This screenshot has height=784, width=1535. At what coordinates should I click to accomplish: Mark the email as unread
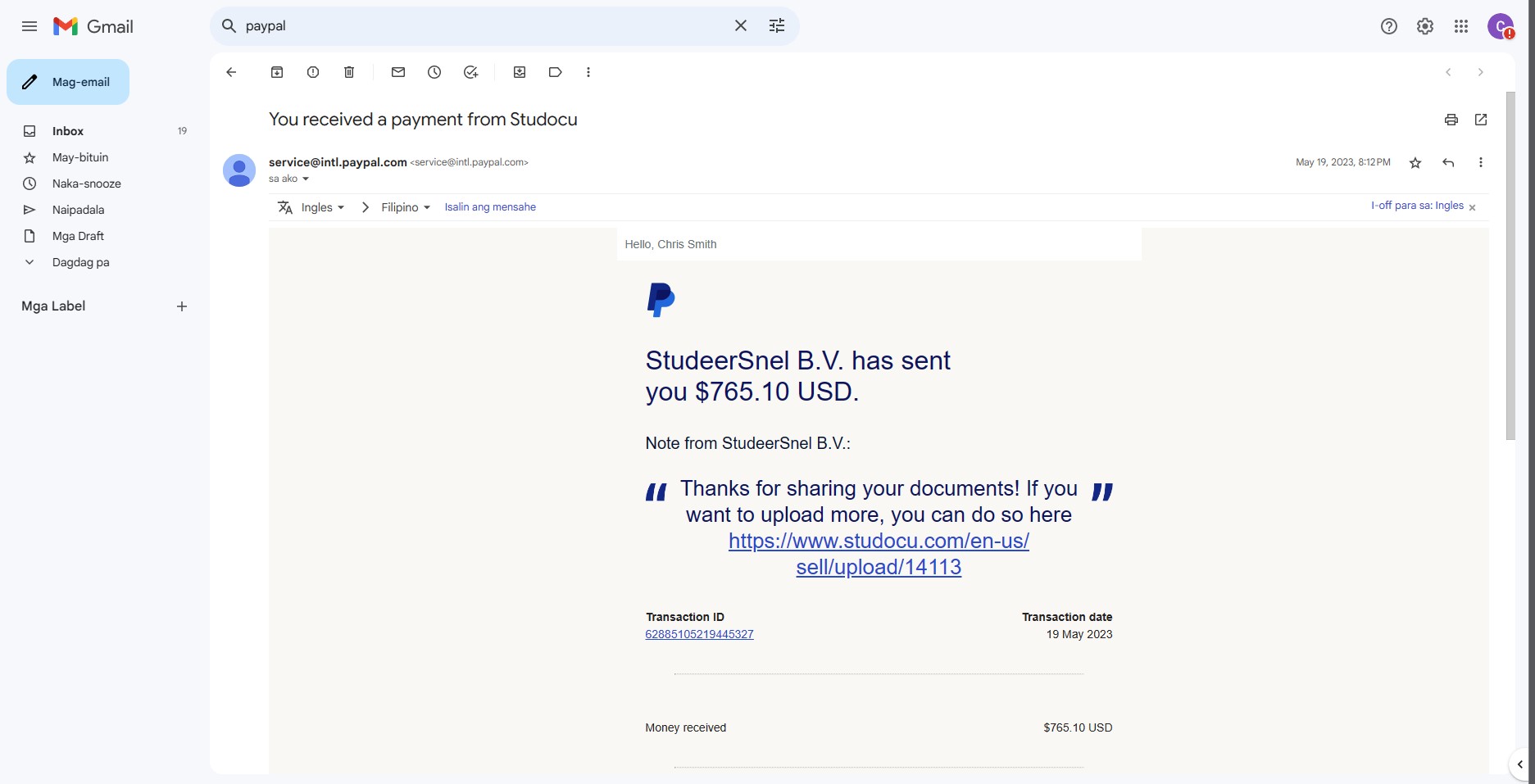(398, 72)
